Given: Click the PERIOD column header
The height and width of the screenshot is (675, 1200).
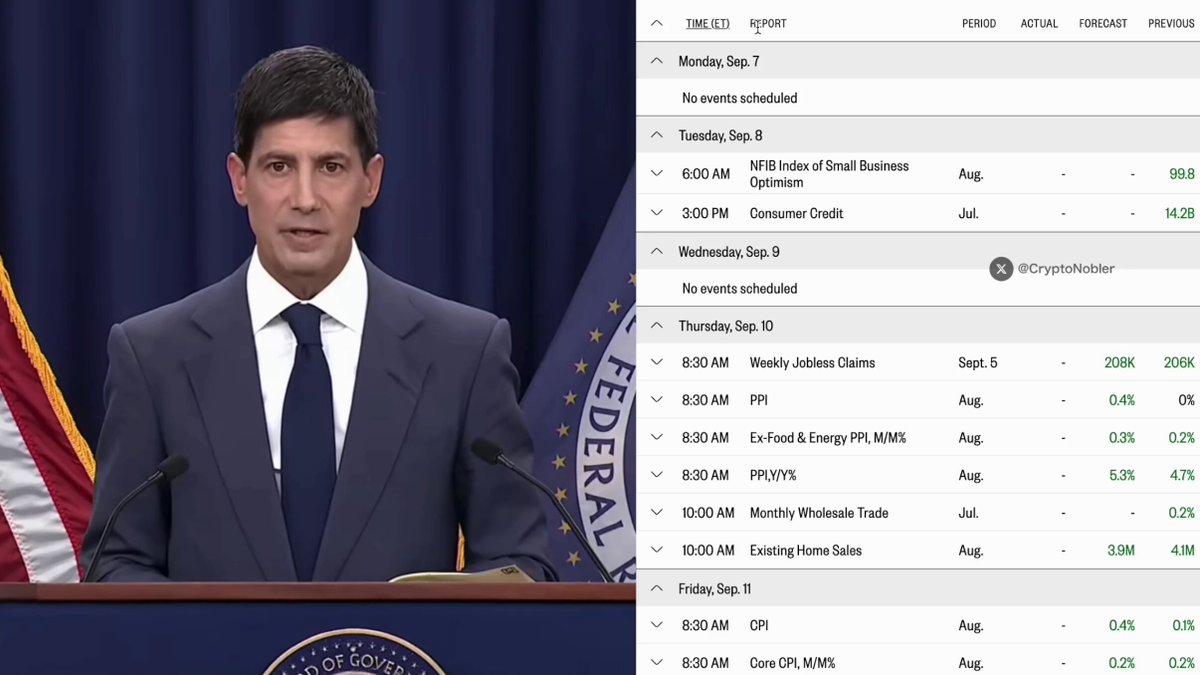Looking at the screenshot, I should (979, 23).
